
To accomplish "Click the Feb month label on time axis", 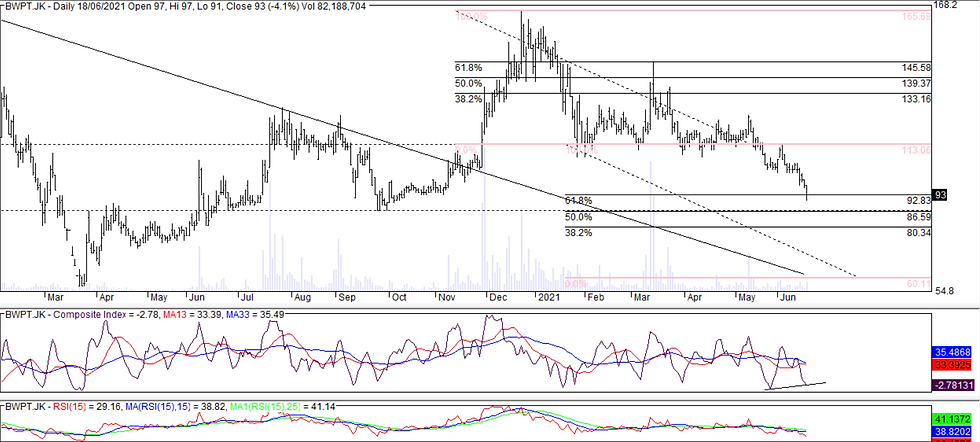I will point(596,298).
